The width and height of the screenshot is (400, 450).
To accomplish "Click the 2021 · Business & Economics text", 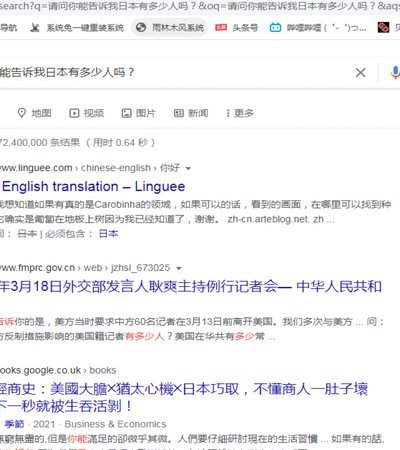I will point(100,424).
